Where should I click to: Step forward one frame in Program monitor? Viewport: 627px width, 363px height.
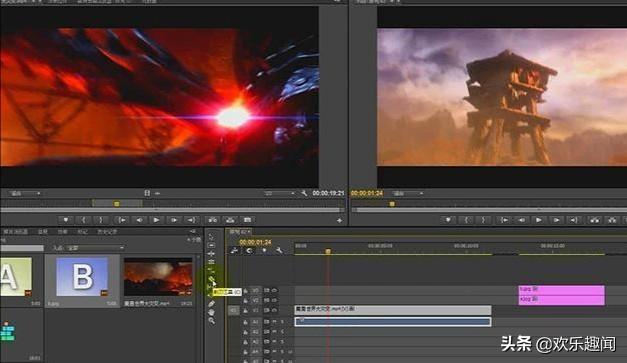pyautogui.click(x=556, y=220)
